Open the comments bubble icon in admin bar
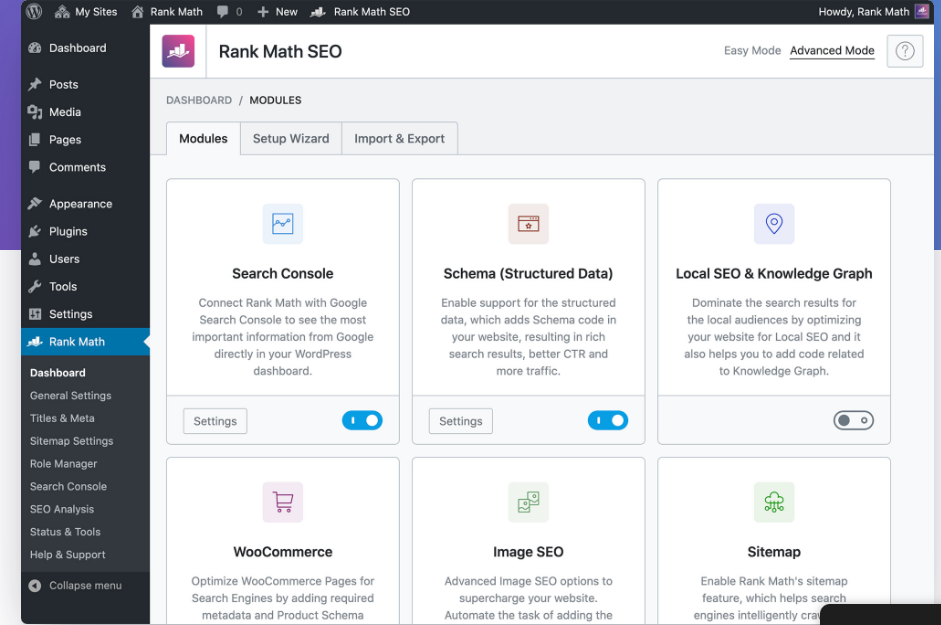 tap(223, 11)
